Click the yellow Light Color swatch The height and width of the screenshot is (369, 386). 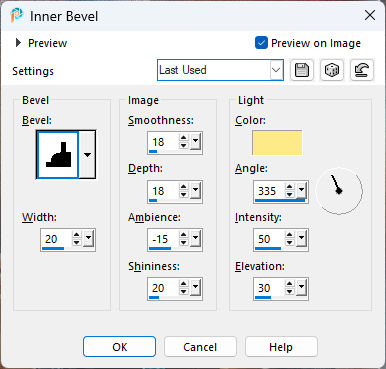(x=277, y=143)
